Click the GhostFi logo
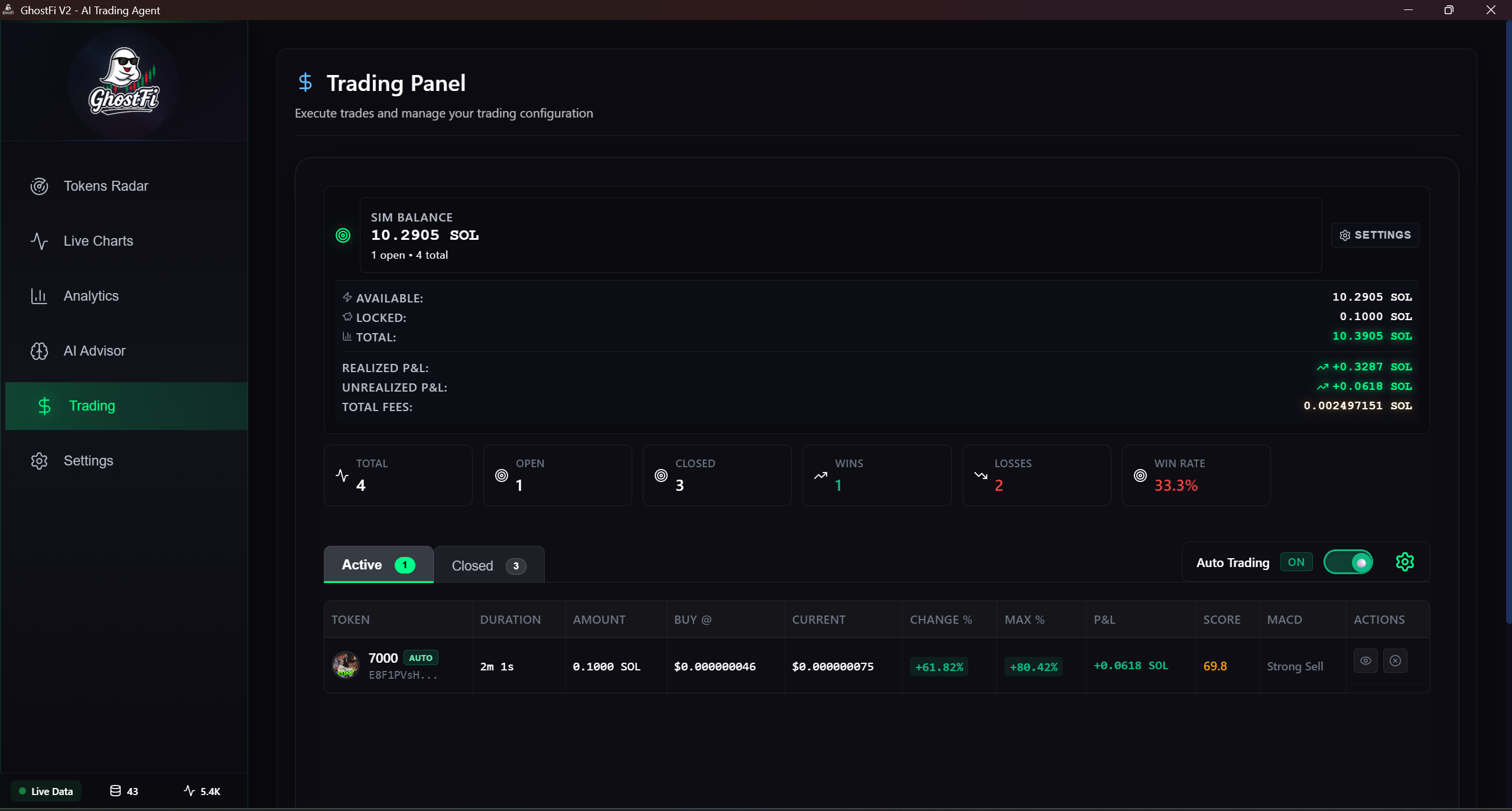1512x811 pixels. [x=123, y=83]
